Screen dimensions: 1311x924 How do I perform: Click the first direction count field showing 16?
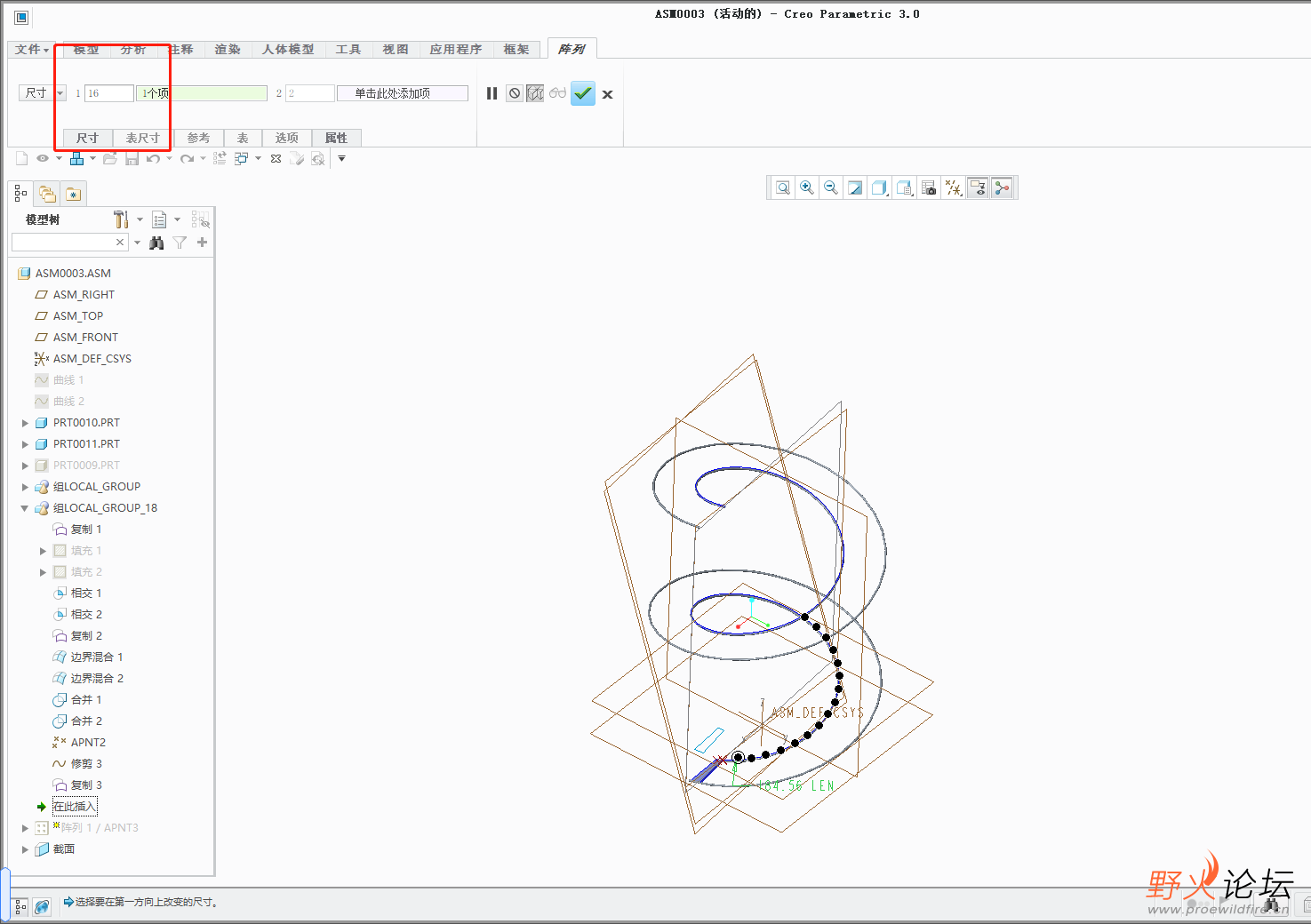click(x=108, y=93)
